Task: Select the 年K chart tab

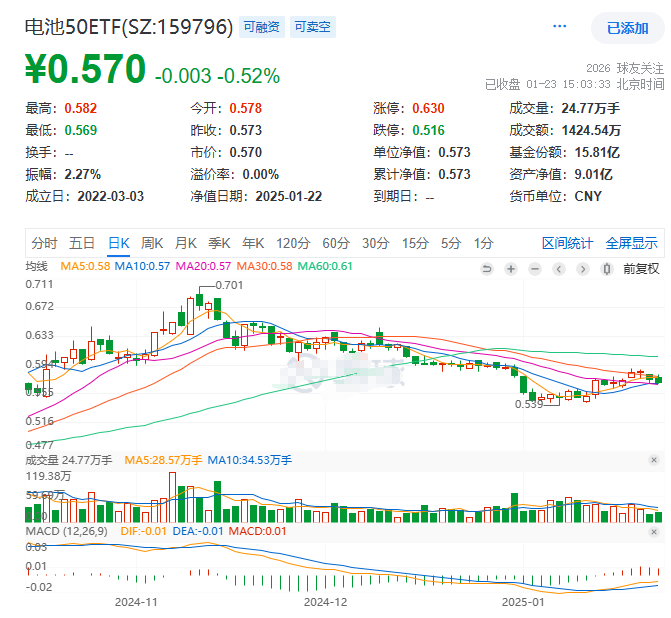Action: [x=253, y=243]
